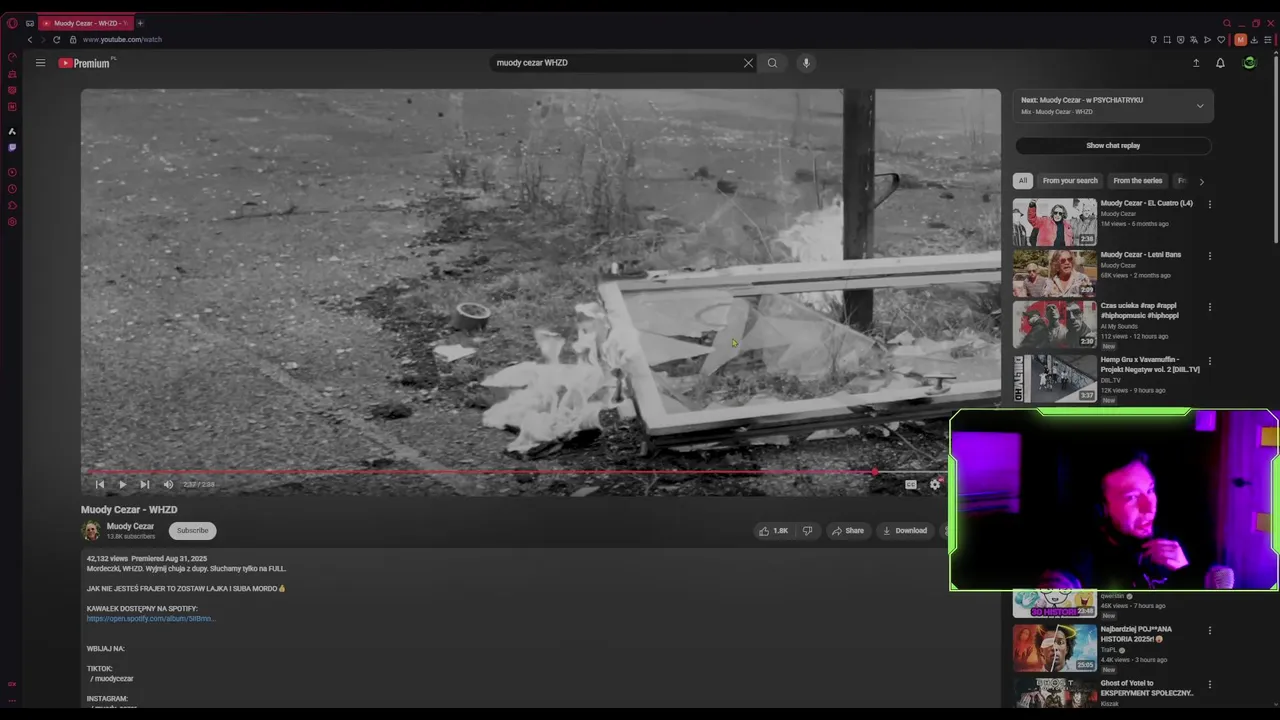Reload the YouTube page
This screenshot has height=720, width=1280.
(56, 39)
